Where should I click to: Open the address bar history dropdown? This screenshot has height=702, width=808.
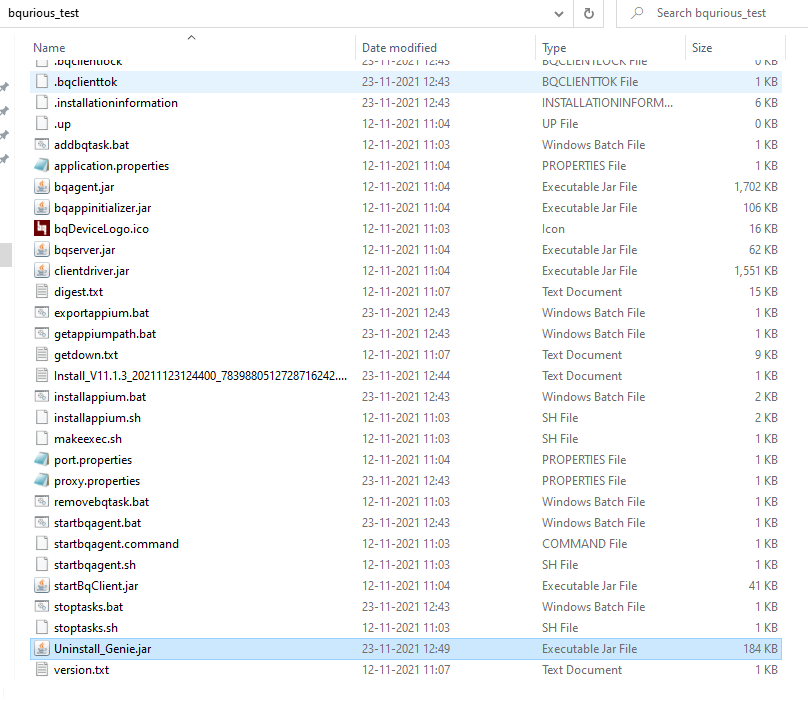[x=559, y=14]
